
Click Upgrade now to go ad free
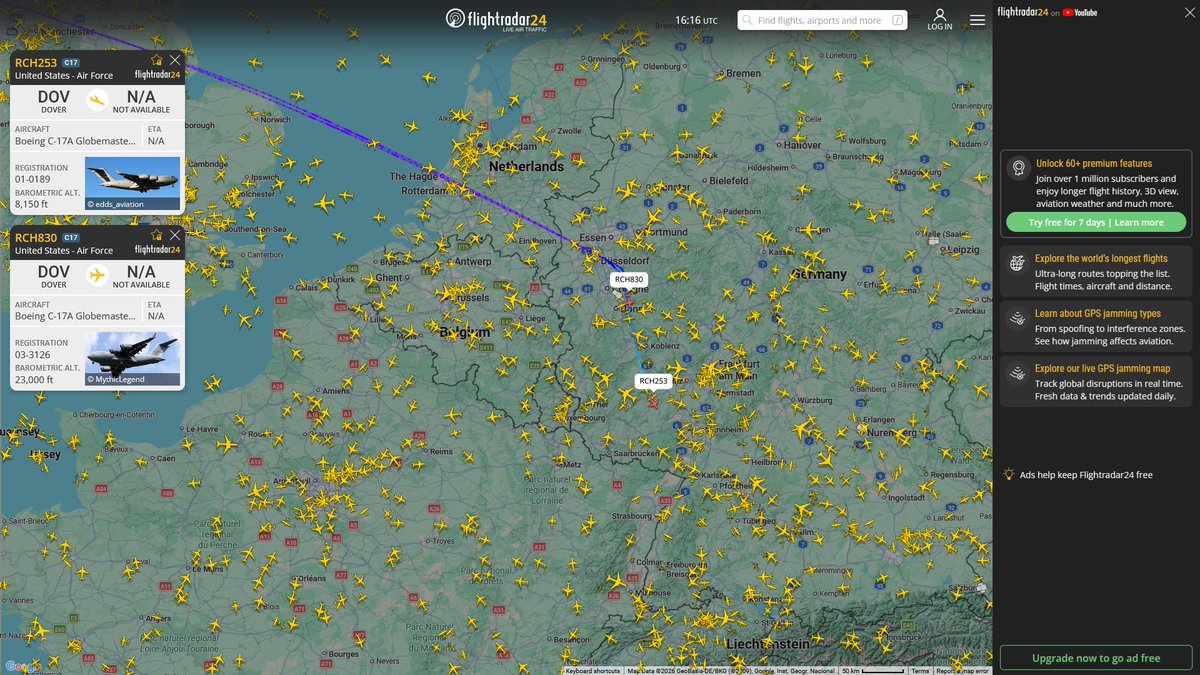click(1096, 658)
